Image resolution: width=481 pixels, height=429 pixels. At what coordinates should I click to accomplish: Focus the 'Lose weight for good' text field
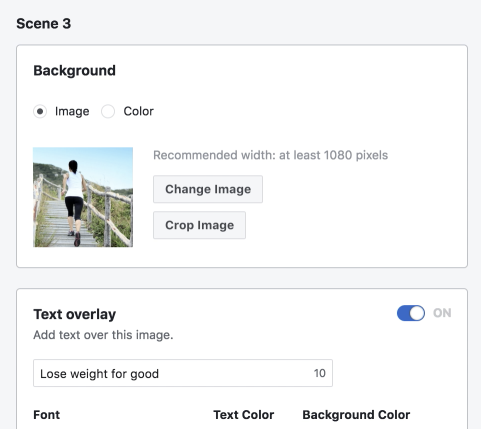[x=183, y=373]
